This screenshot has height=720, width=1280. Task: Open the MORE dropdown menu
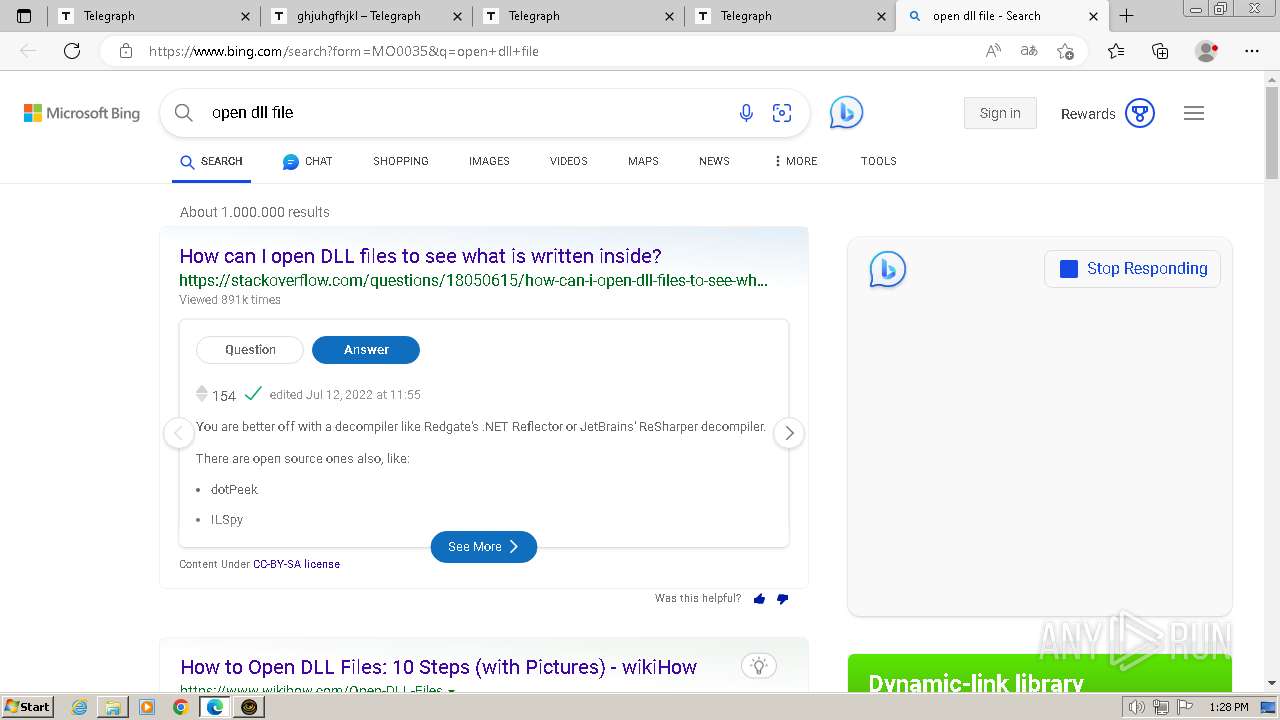796,161
